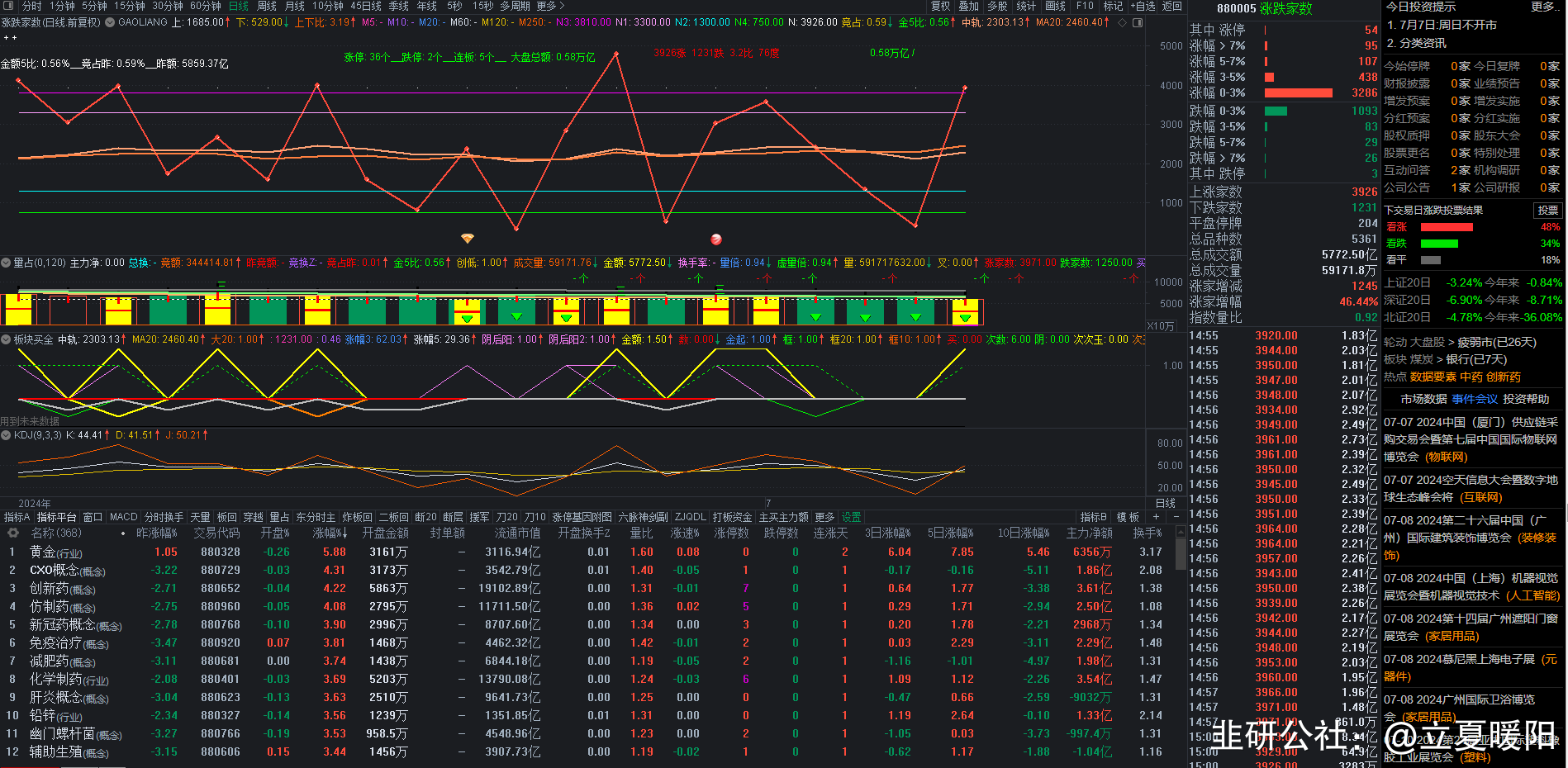Click the red 看涨 vote bar
Viewport: 1568px width, 768px height.
pos(1447,227)
